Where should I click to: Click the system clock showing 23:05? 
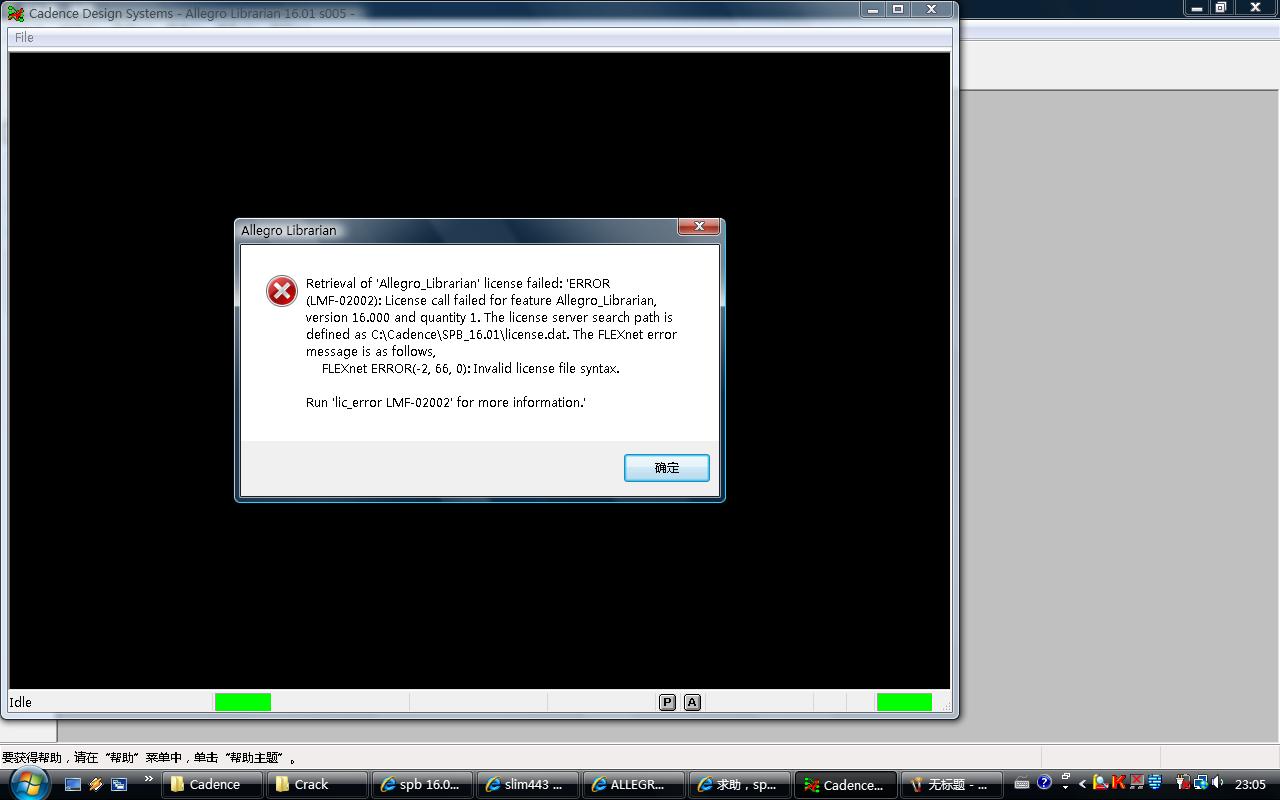coord(1250,785)
